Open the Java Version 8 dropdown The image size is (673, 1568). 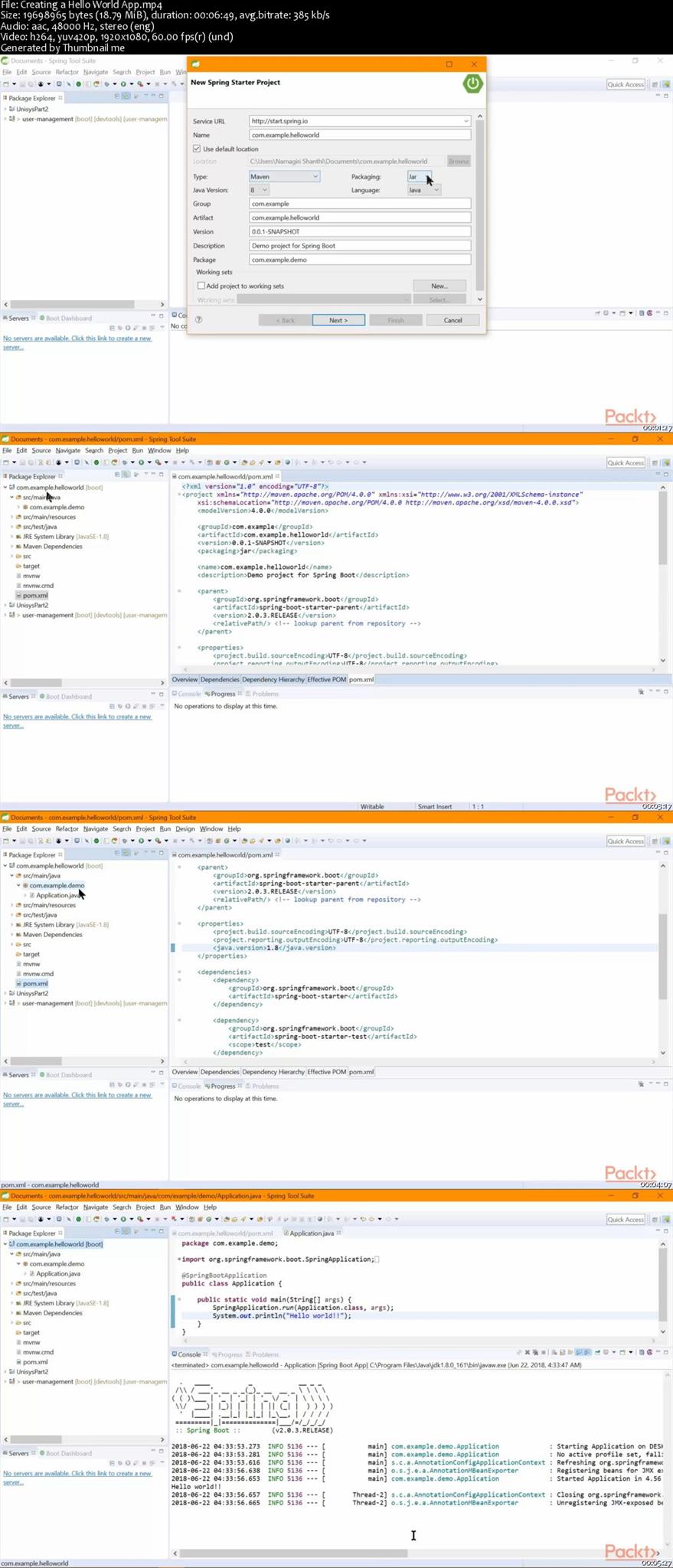point(259,190)
